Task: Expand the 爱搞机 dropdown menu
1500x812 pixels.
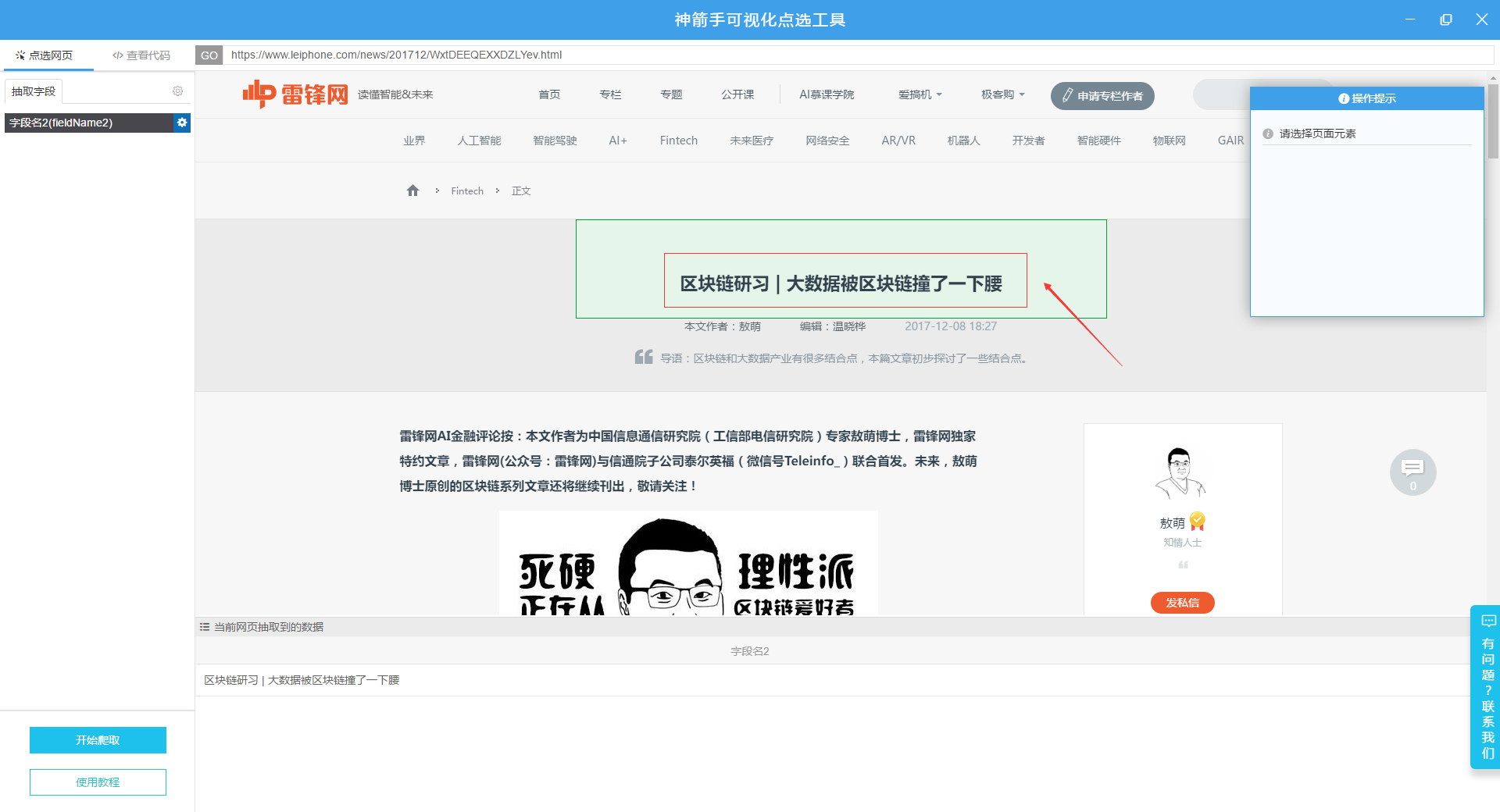Action: pyautogui.click(x=920, y=94)
